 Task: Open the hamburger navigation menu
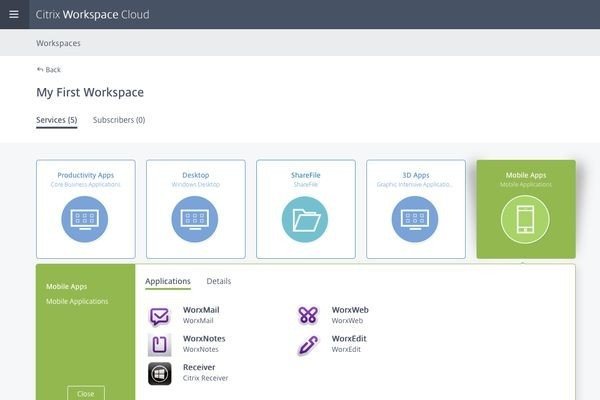click(x=14, y=14)
